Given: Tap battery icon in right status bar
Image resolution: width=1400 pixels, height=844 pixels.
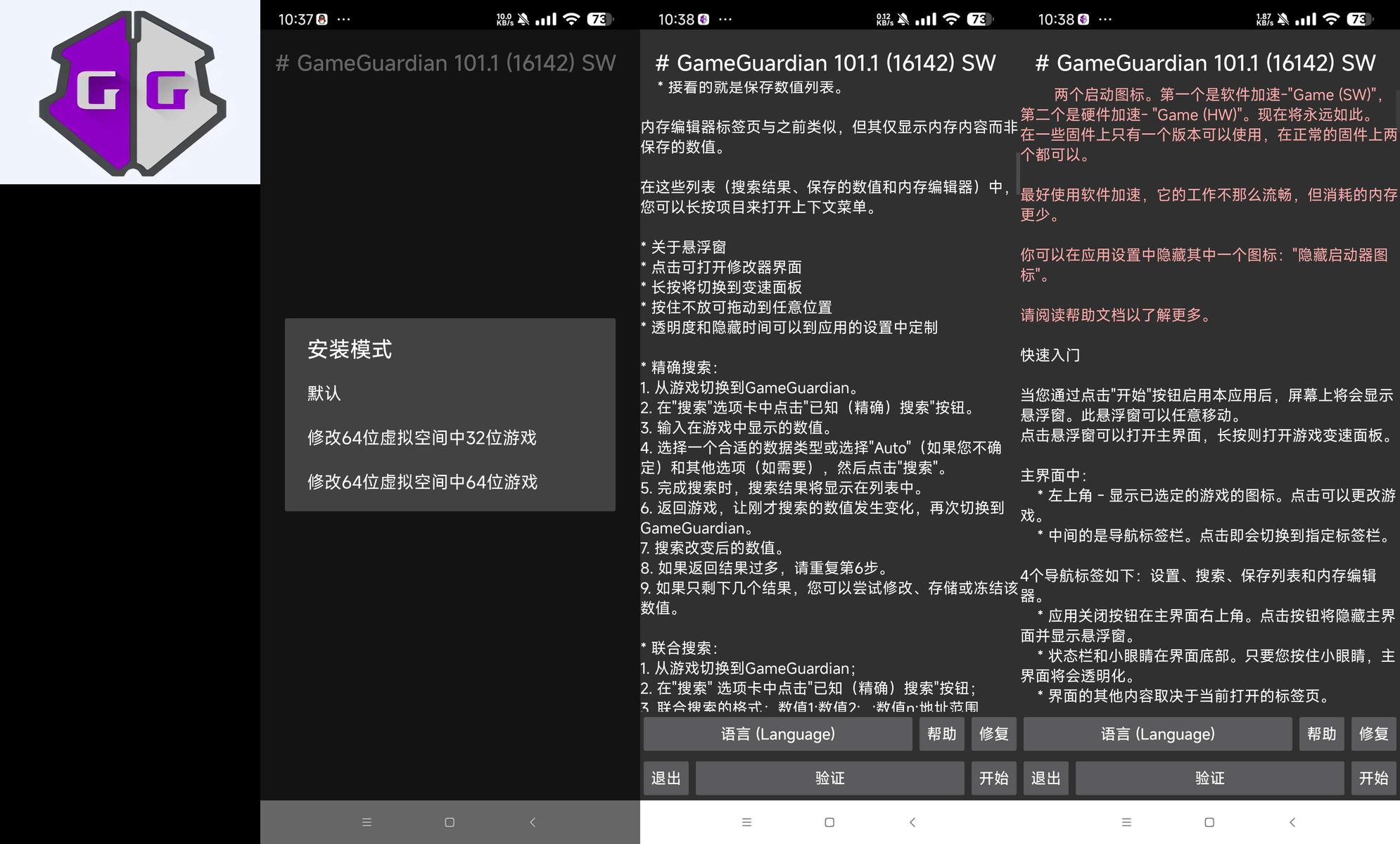Looking at the screenshot, I should pos(1360,20).
